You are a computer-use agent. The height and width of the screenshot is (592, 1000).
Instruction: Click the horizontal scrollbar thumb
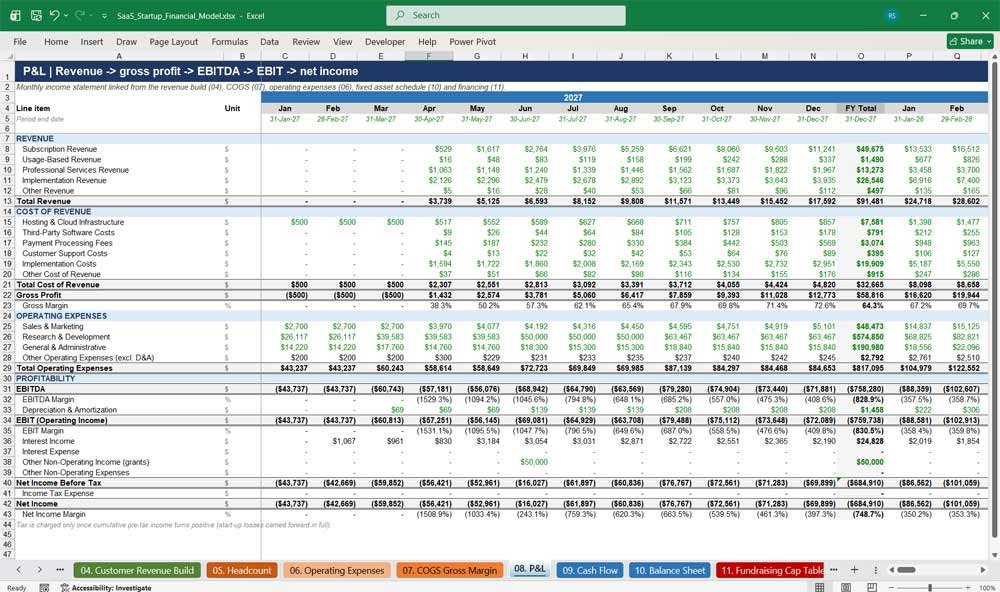click(x=906, y=570)
